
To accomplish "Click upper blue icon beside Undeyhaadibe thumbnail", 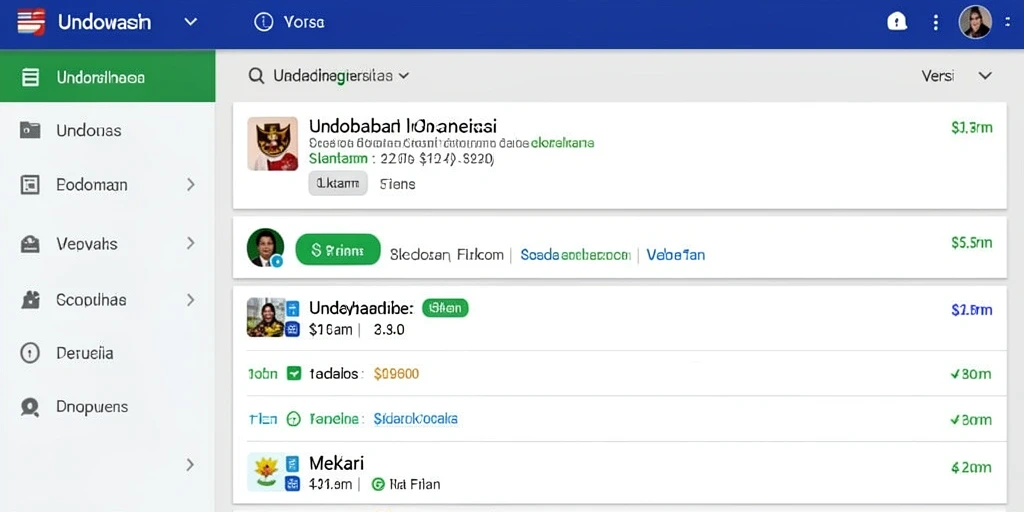I will coord(293,308).
